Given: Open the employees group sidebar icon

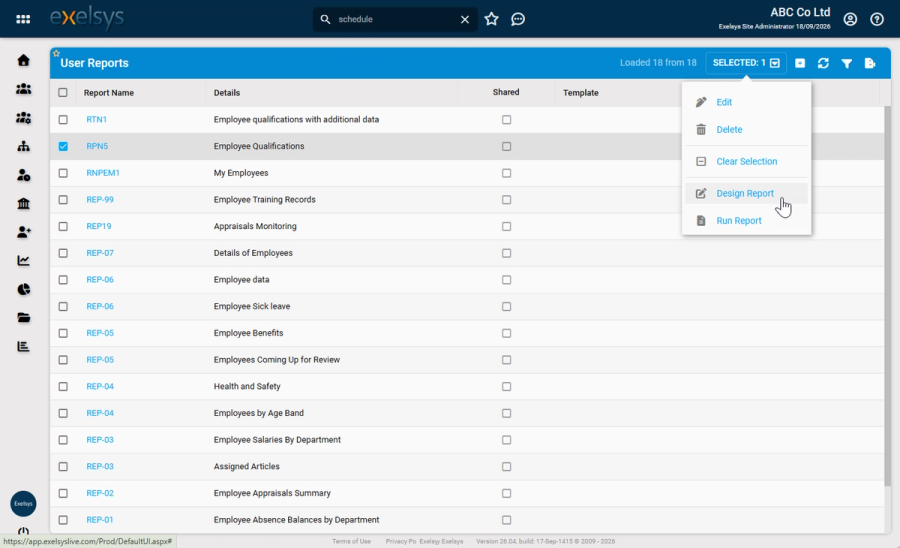Looking at the screenshot, I should (24, 89).
